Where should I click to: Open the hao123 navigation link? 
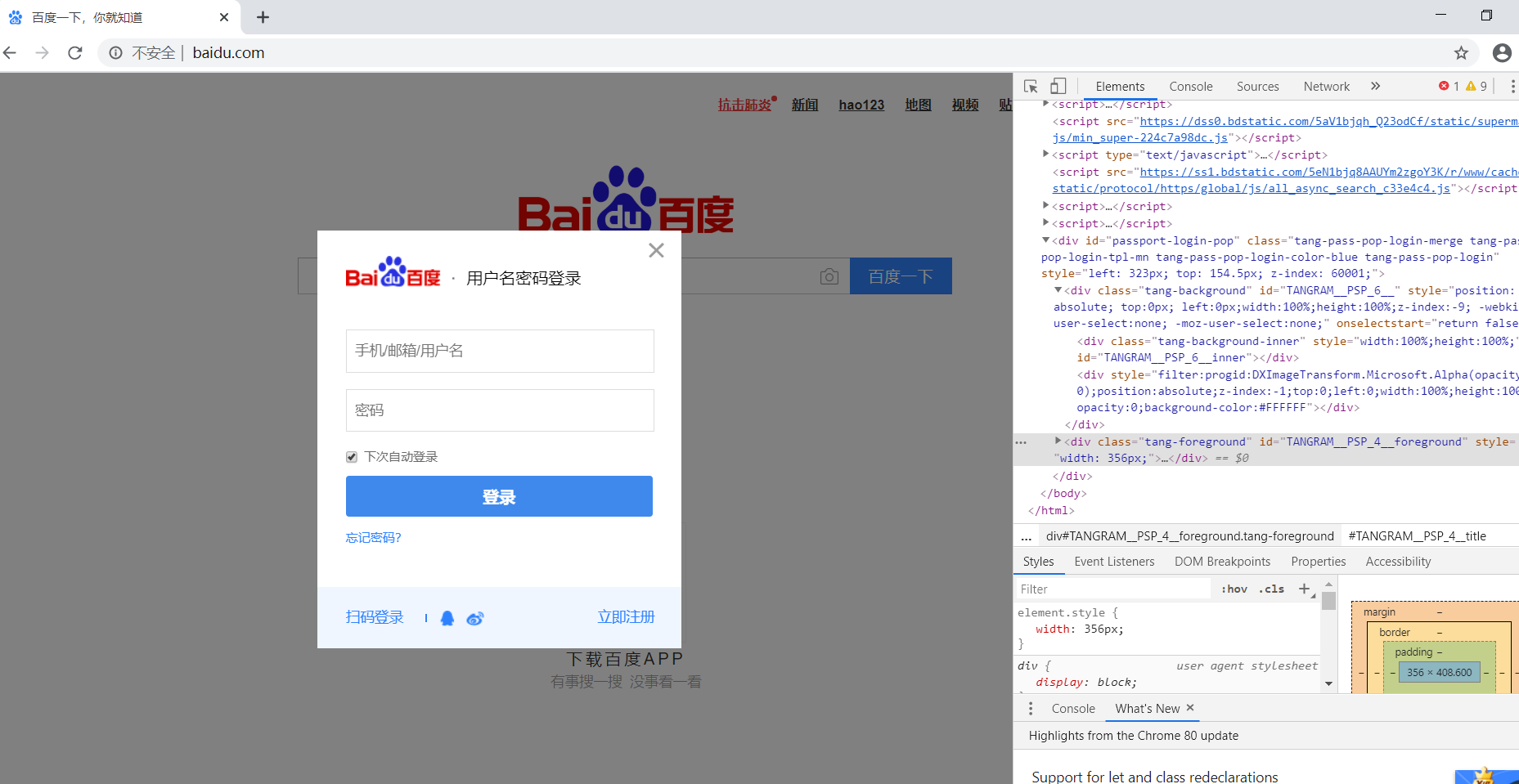tap(861, 105)
